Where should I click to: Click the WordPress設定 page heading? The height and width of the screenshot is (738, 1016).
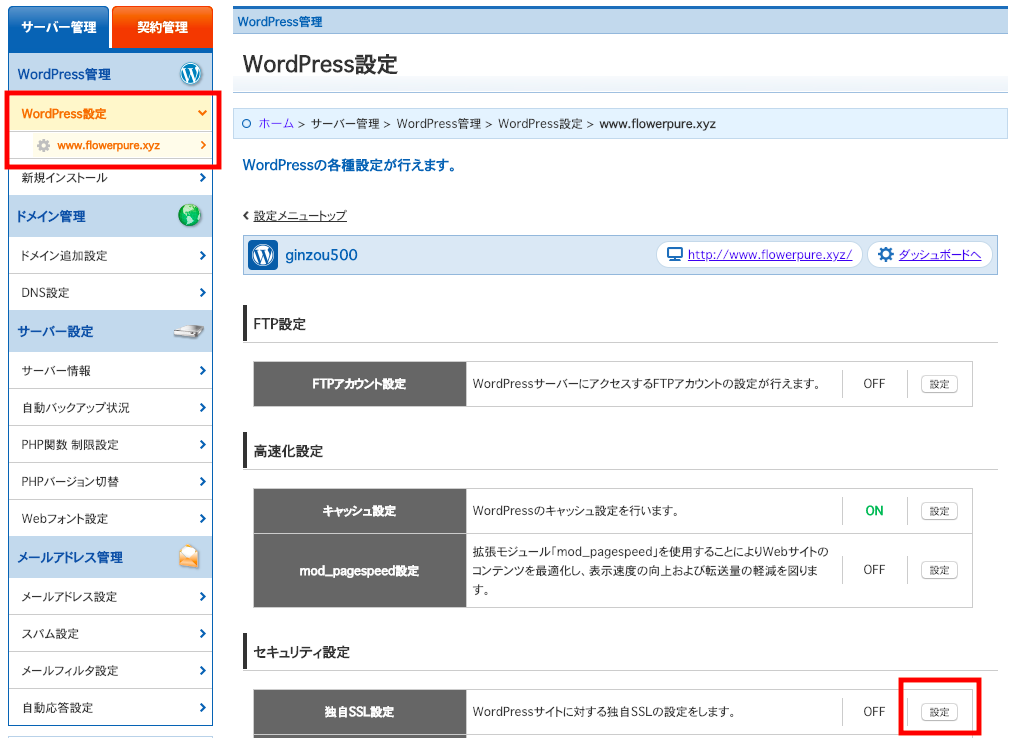click(320, 64)
